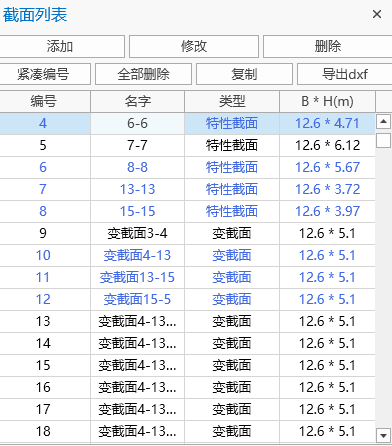The width and height of the screenshot is (392, 446).
Task: Select the section named 7-7
Action: pos(137,145)
